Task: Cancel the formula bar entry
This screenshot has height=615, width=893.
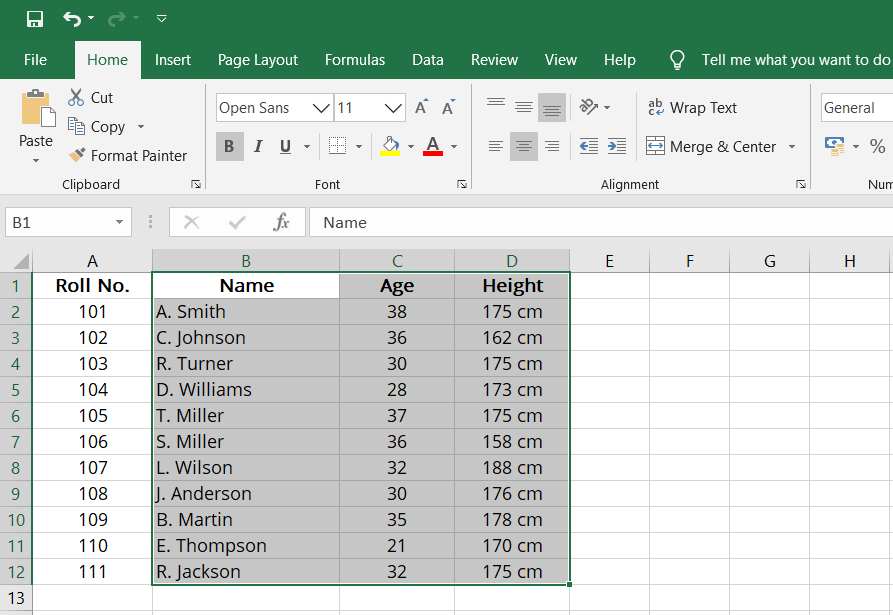Action: pyautogui.click(x=191, y=222)
